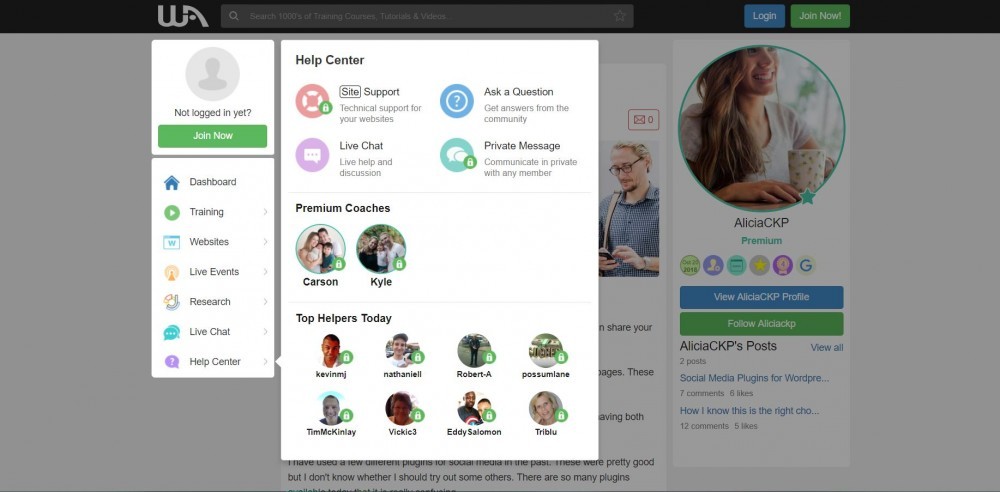Image resolution: width=1000 pixels, height=492 pixels.
Task: Click the Login button
Action: (x=764, y=16)
